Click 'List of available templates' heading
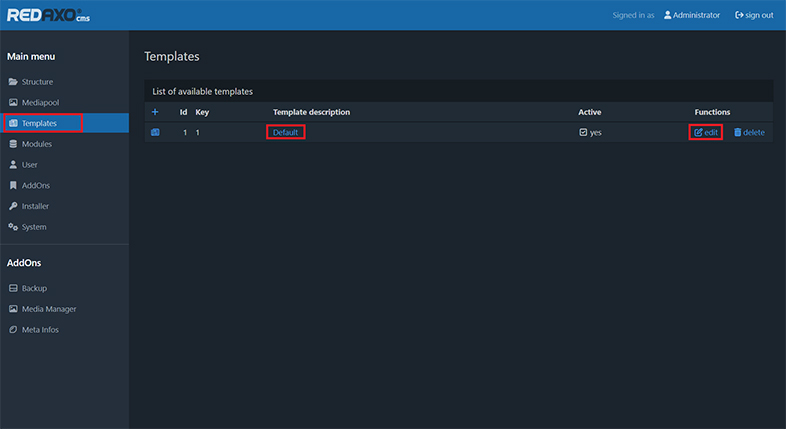The width and height of the screenshot is (786, 429). [x=203, y=91]
